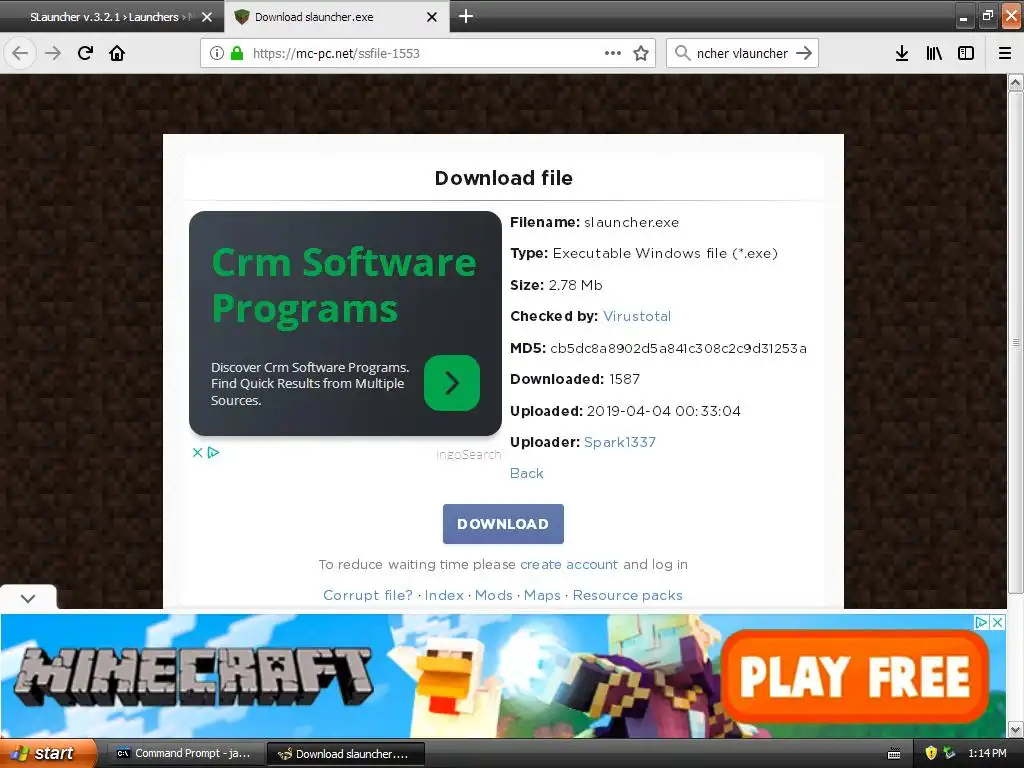Go back to the previous page

point(20,53)
